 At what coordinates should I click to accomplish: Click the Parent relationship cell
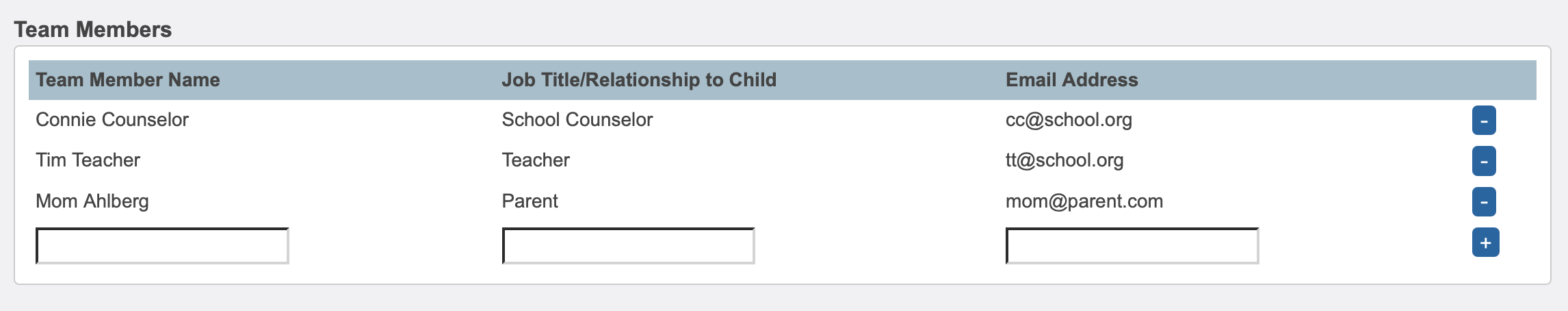pos(530,201)
